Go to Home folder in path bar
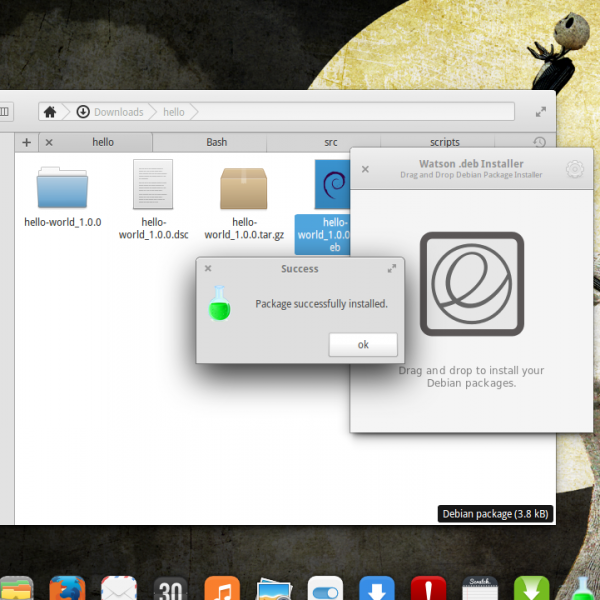This screenshot has width=600, height=600. (49, 112)
